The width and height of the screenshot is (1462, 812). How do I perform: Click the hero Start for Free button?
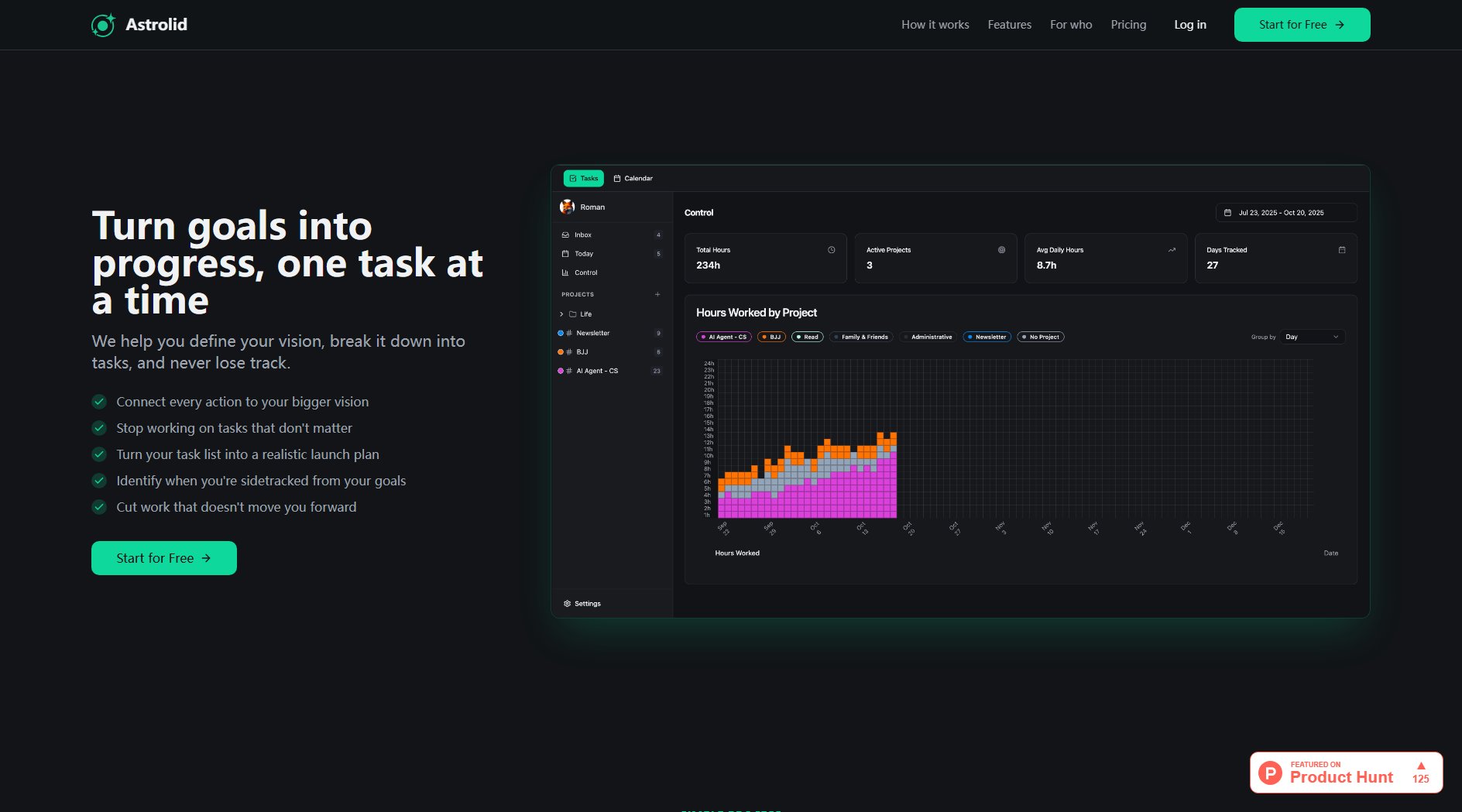pos(164,558)
